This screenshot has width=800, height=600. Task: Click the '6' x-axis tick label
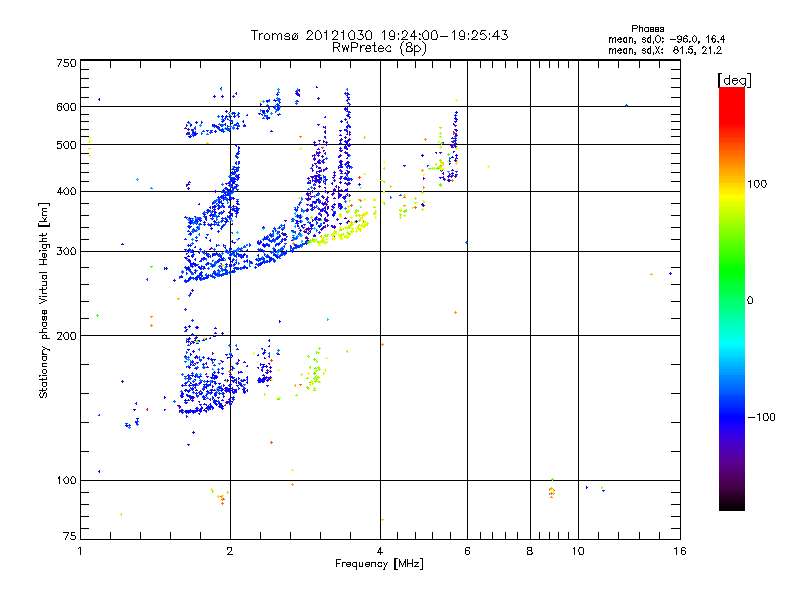point(467,551)
